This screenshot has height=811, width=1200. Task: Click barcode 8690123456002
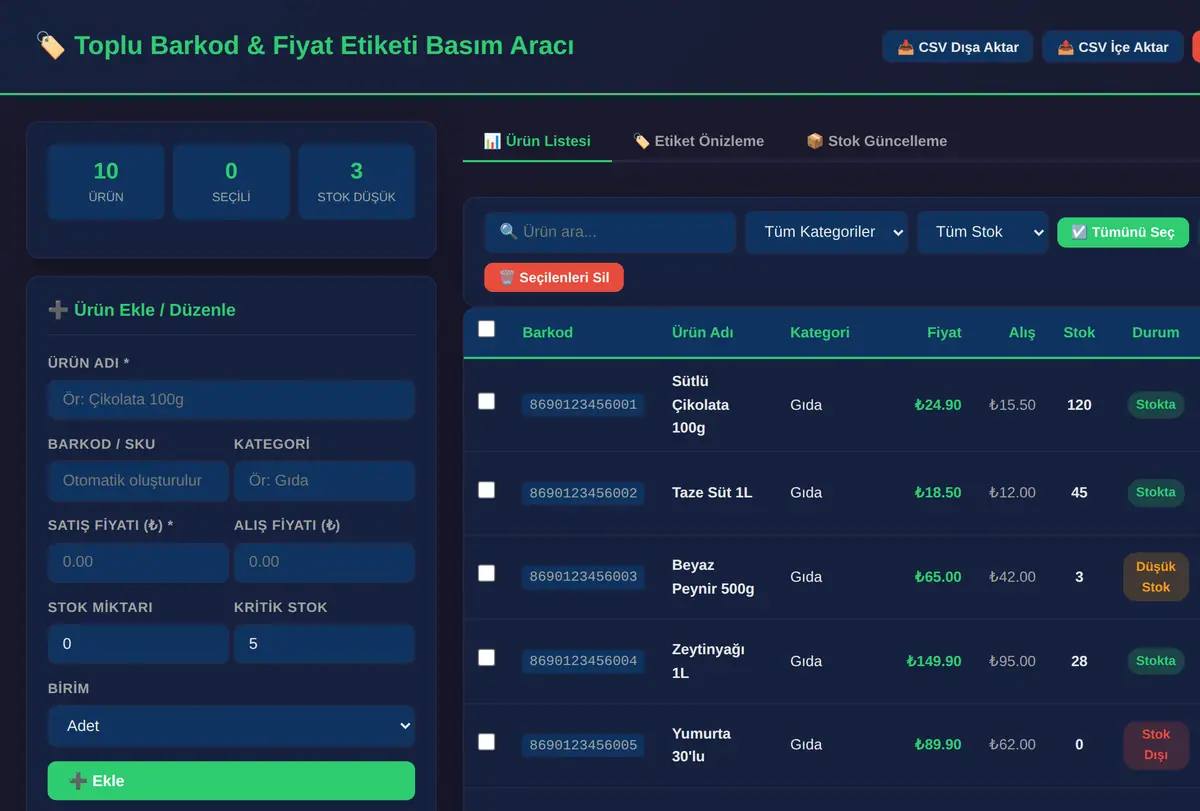click(583, 493)
